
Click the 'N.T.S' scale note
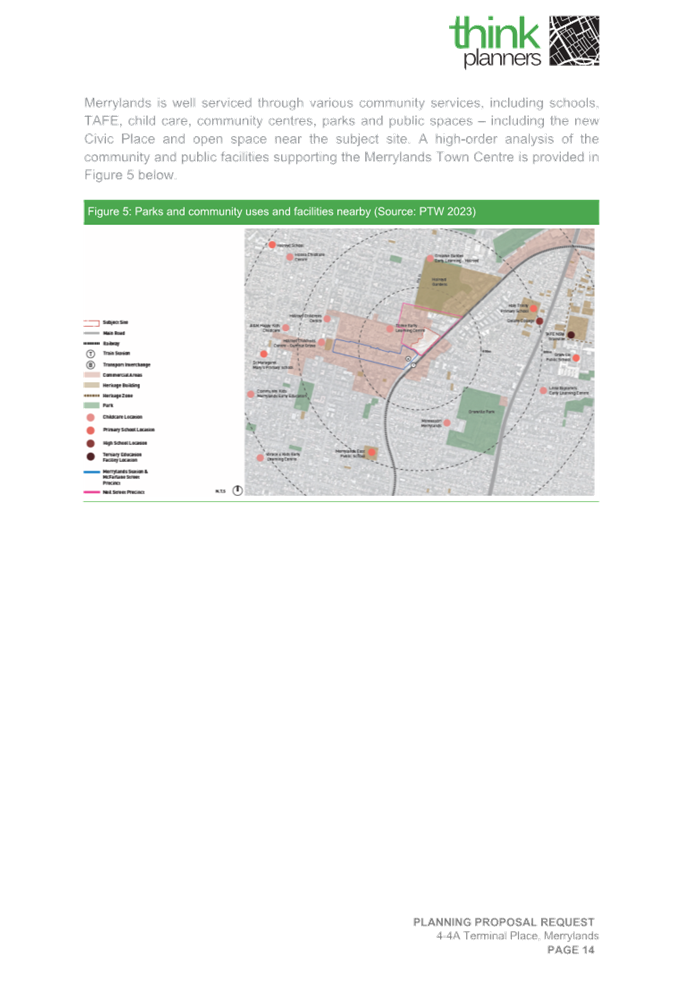pos(220,491)
